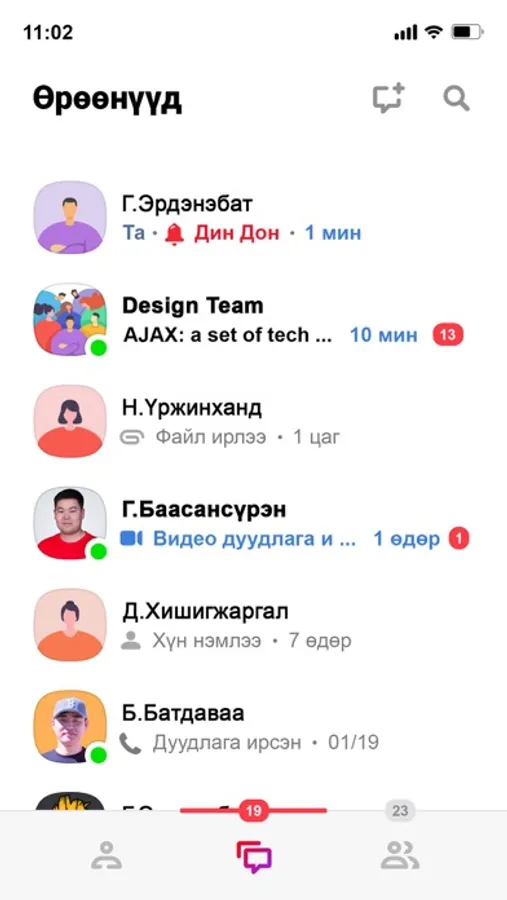The height and width of the screenshot is (900, 507).
Task: Tap the file attachment paperclip icon
Action: [x=131, y=437]
